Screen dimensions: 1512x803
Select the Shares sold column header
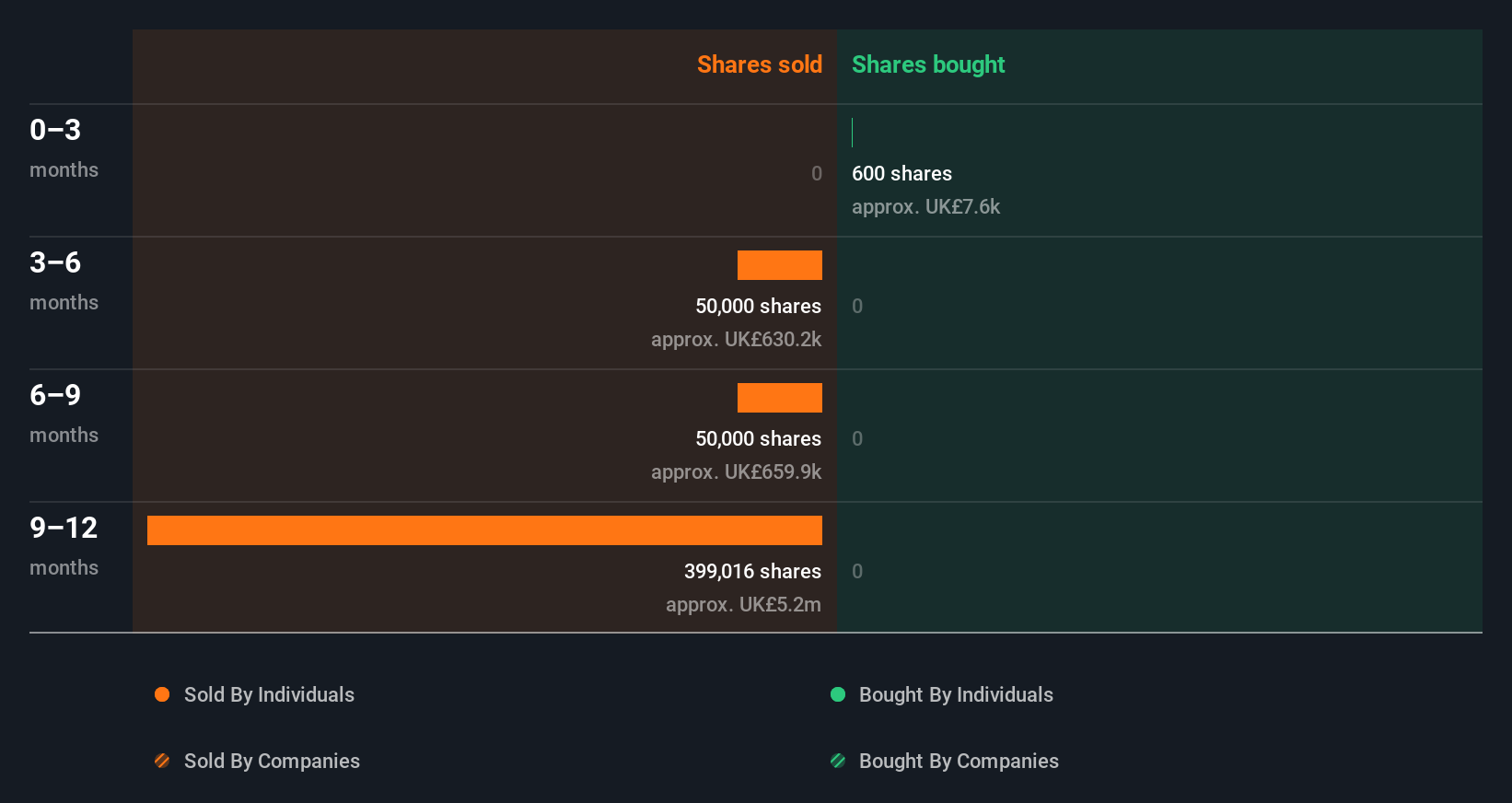(759, 64)
